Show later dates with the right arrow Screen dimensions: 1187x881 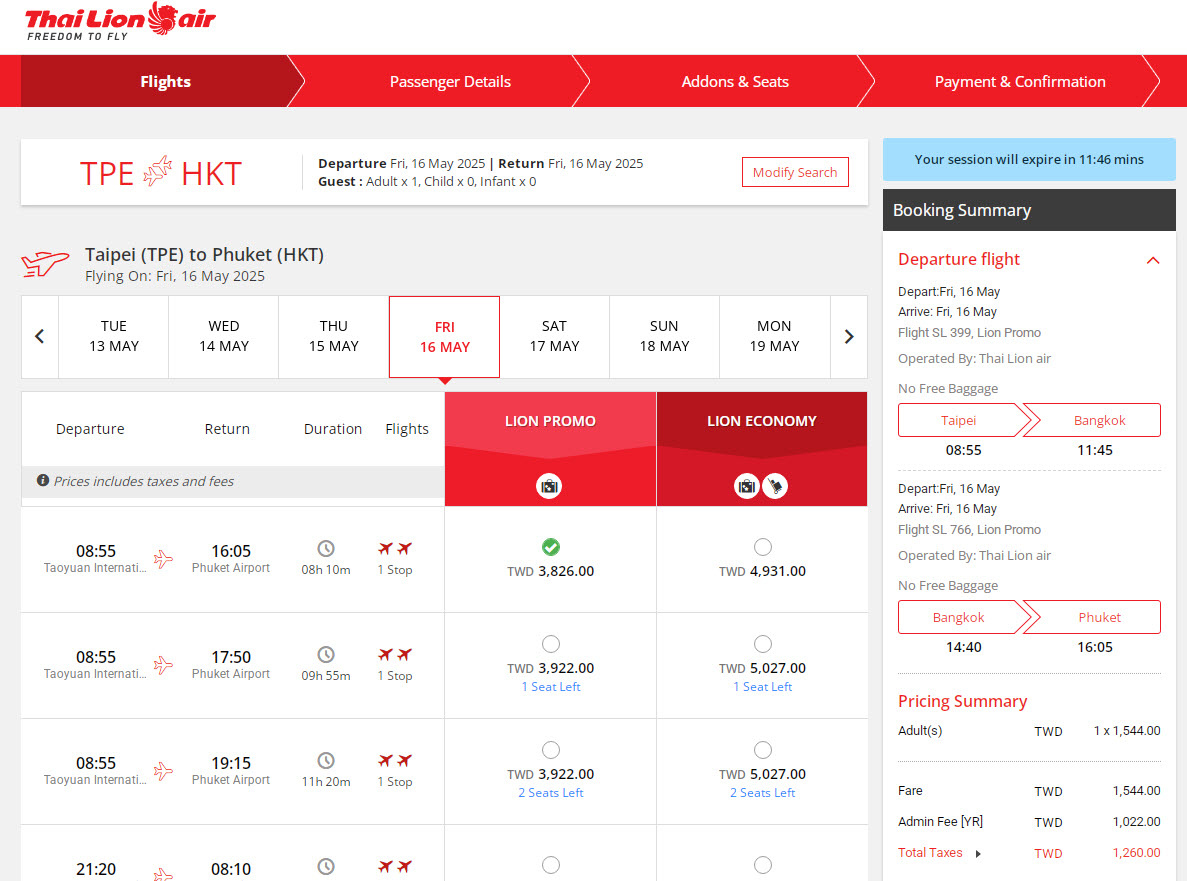coord(849,337)
